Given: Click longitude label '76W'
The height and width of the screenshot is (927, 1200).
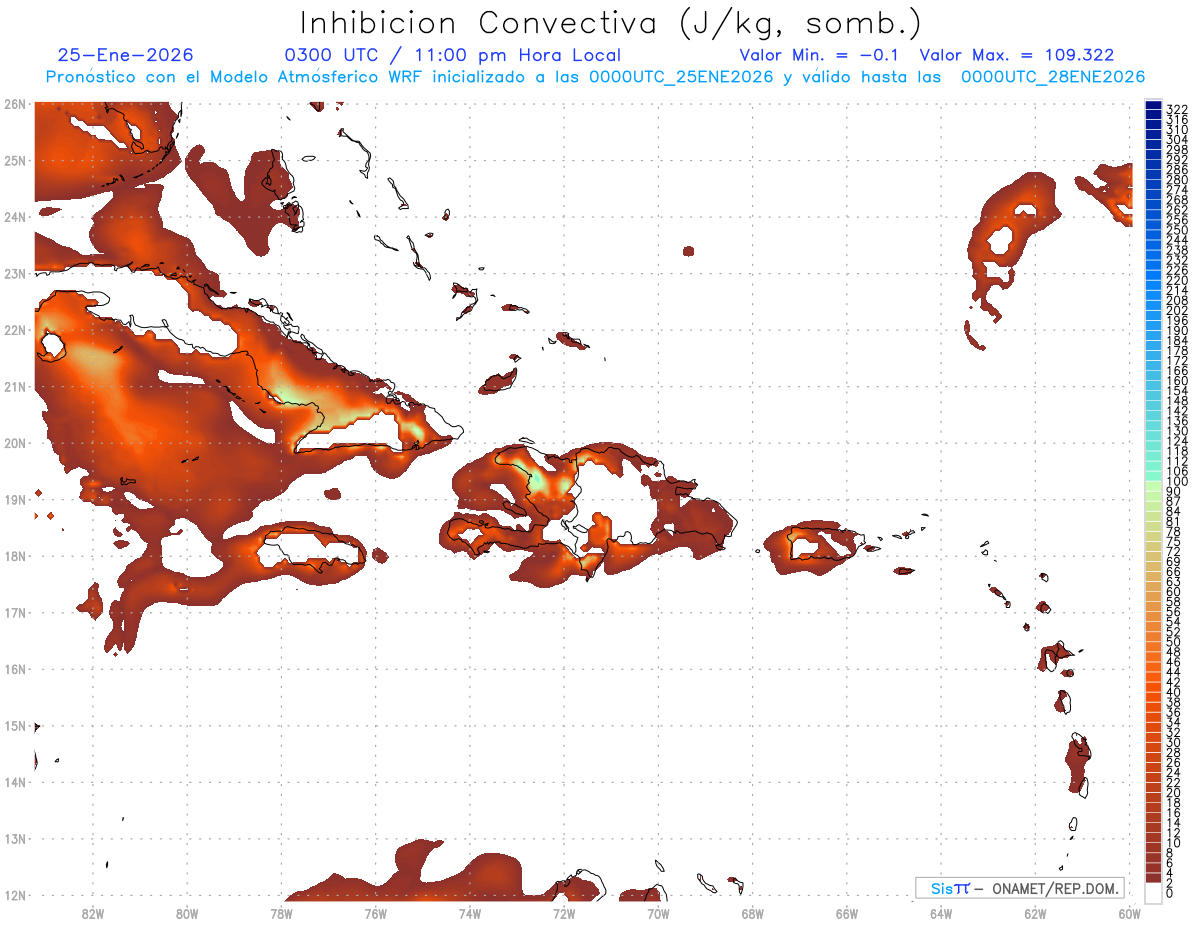Looking at the screenshot, I should [376, 913].
